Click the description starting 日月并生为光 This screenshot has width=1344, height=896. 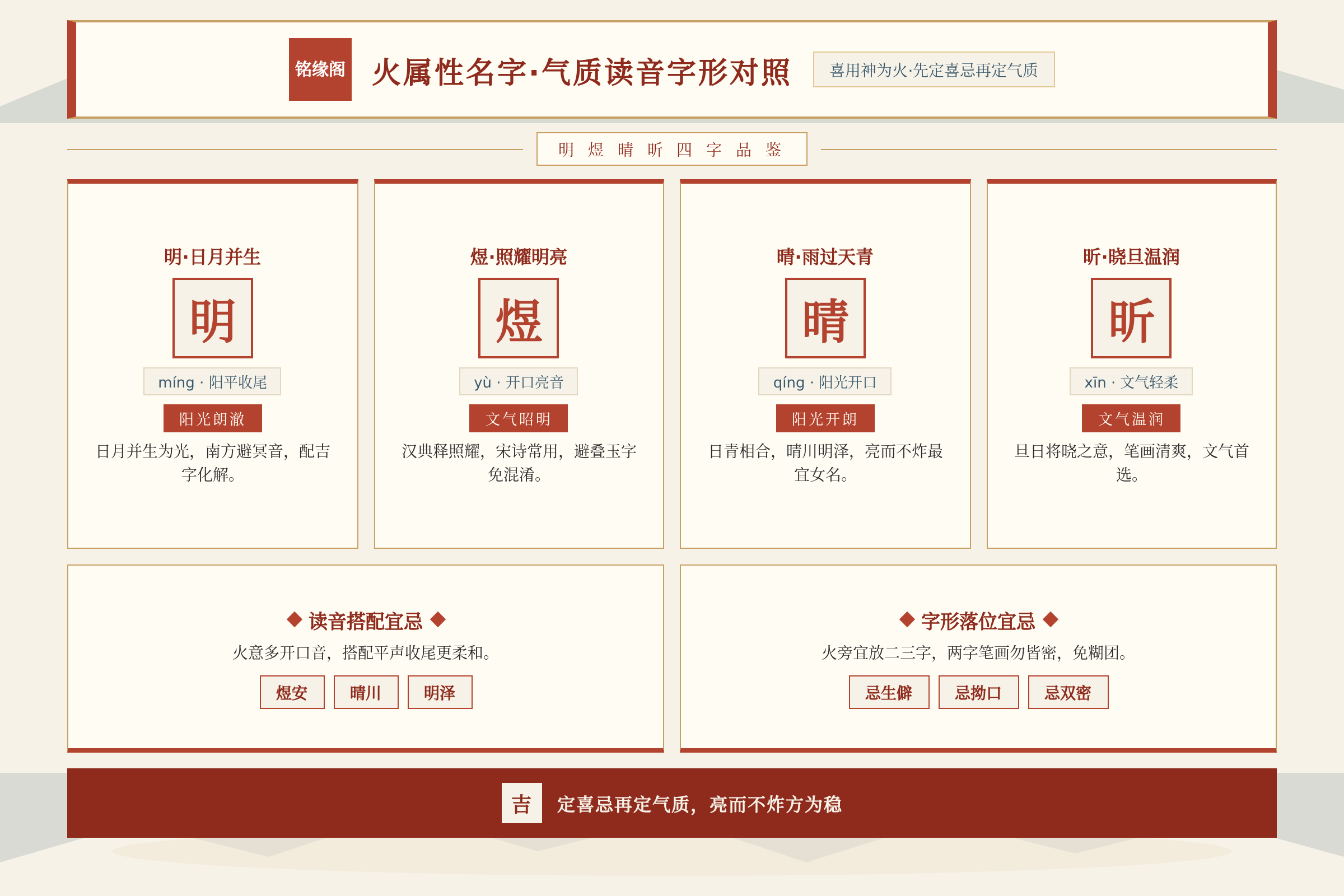213,463
